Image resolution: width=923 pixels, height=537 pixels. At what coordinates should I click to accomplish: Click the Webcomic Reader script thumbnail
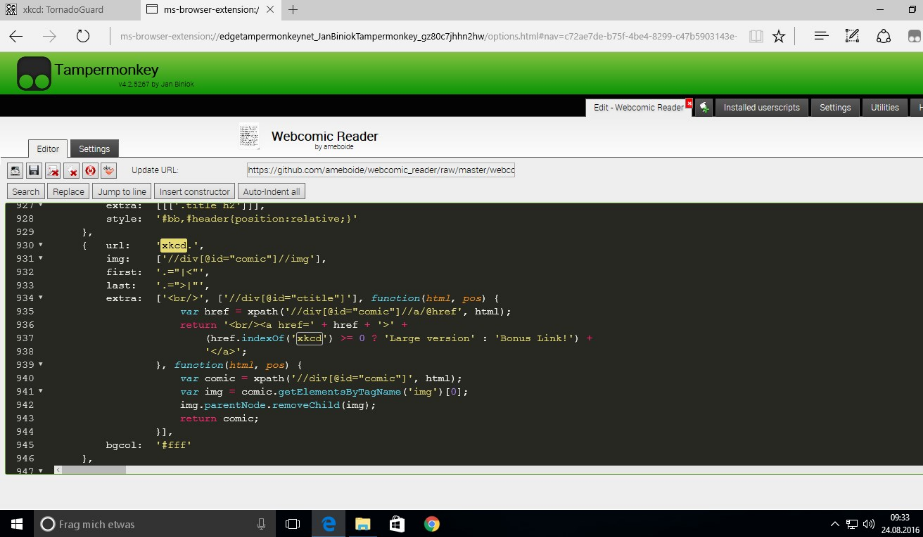point(249,136)
